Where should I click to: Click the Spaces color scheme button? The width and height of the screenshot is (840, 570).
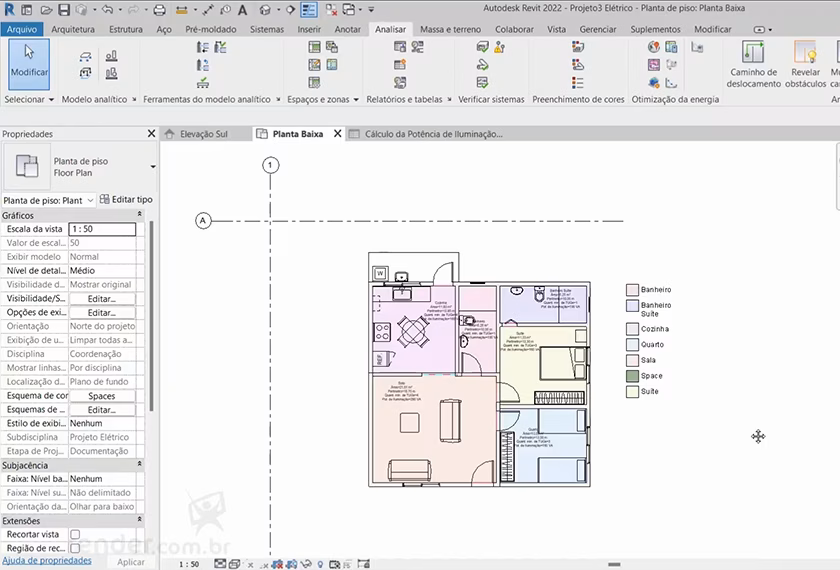102,396
